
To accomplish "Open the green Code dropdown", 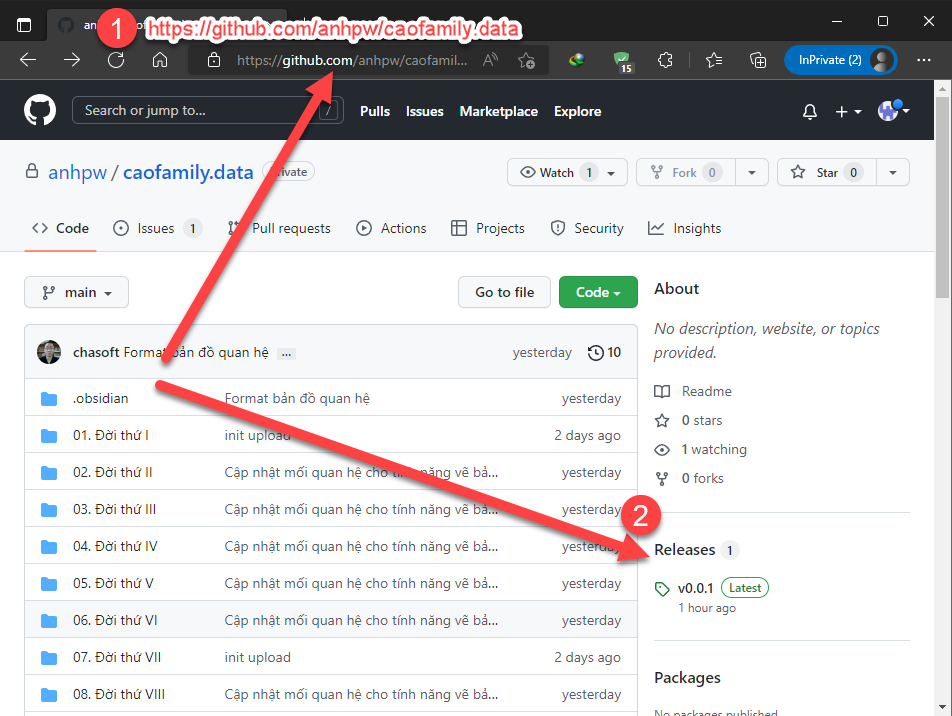I will 598,292.
